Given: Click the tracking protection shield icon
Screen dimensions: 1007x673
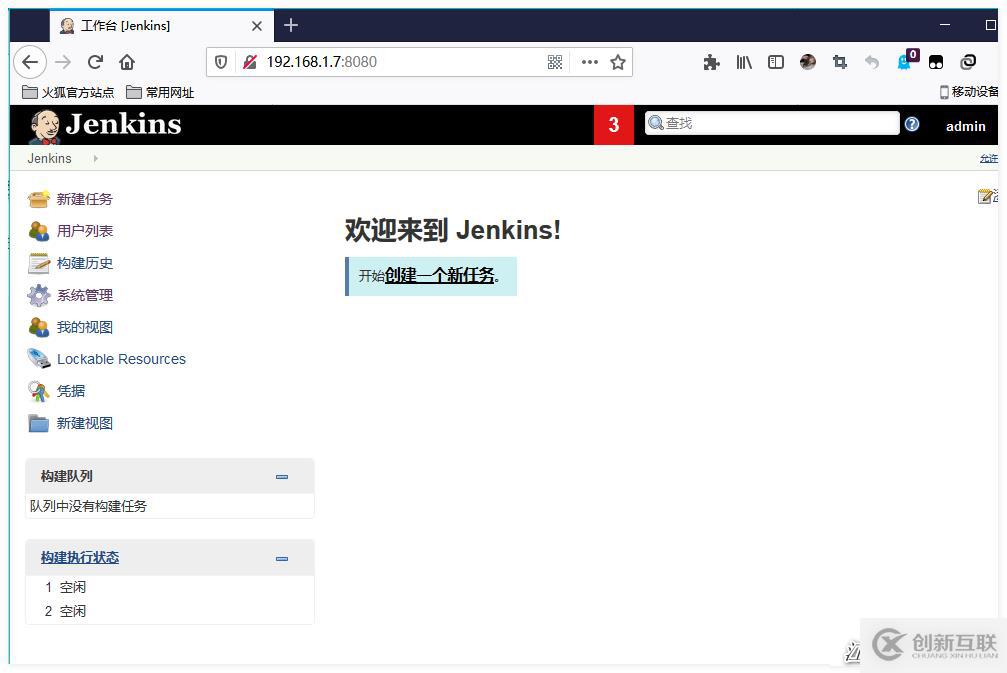Looking at the screenshot, I should click(x=221, y=62).
